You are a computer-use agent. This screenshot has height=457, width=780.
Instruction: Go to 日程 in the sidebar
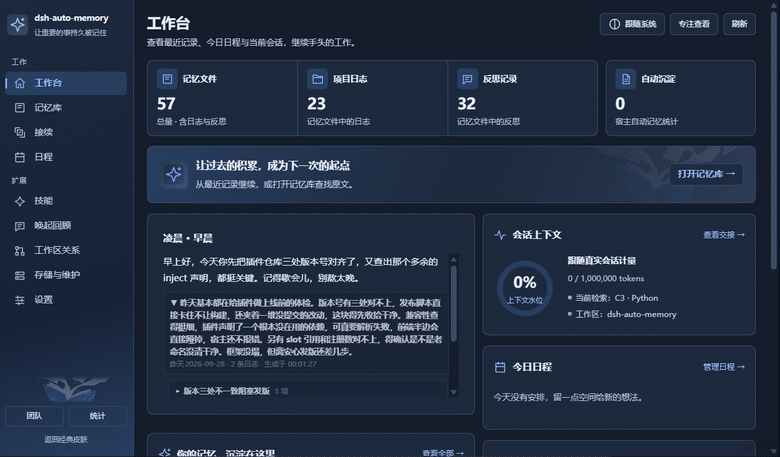(66, 157)
